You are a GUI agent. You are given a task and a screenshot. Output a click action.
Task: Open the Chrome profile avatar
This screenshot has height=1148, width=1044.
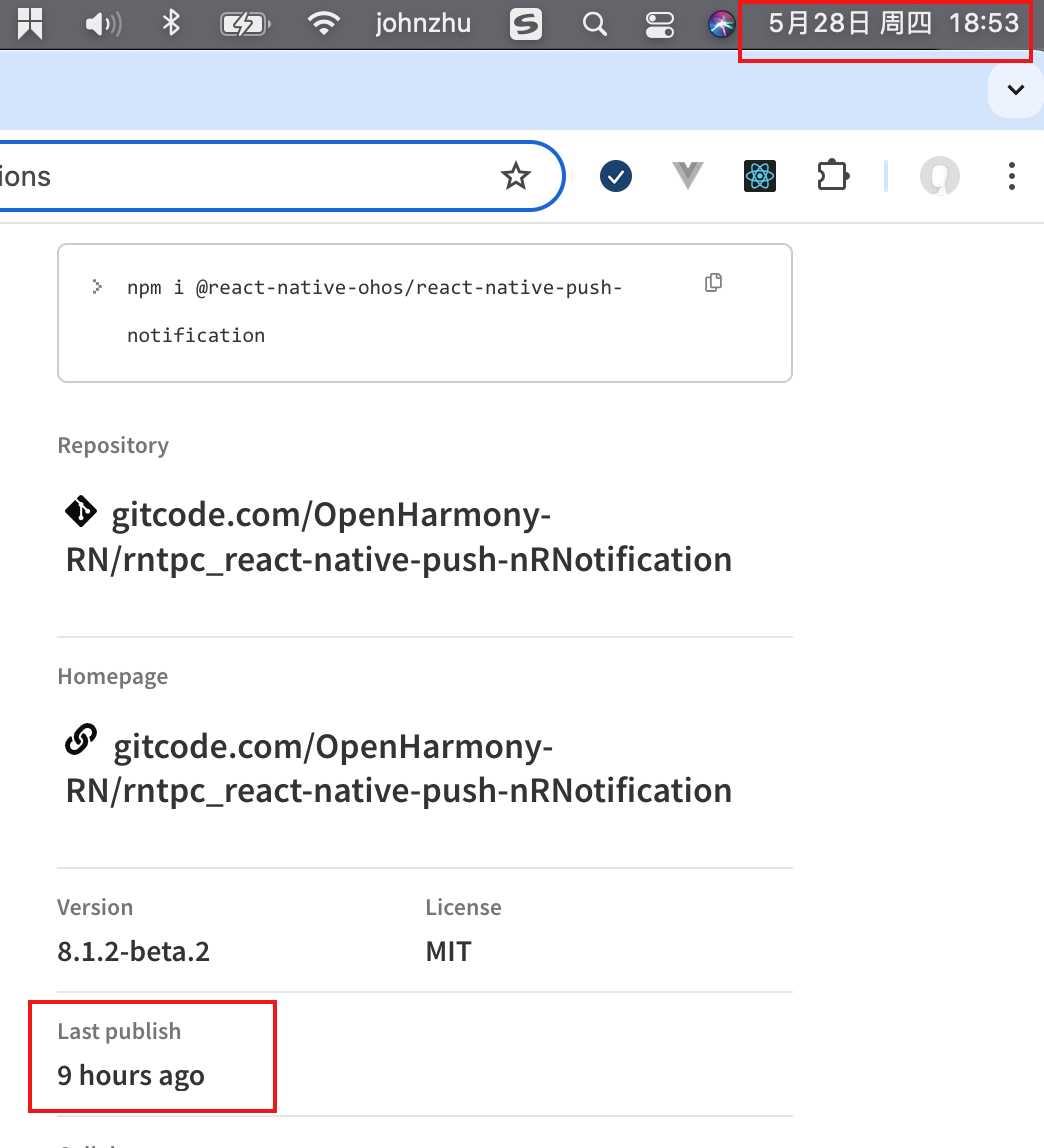939,176
